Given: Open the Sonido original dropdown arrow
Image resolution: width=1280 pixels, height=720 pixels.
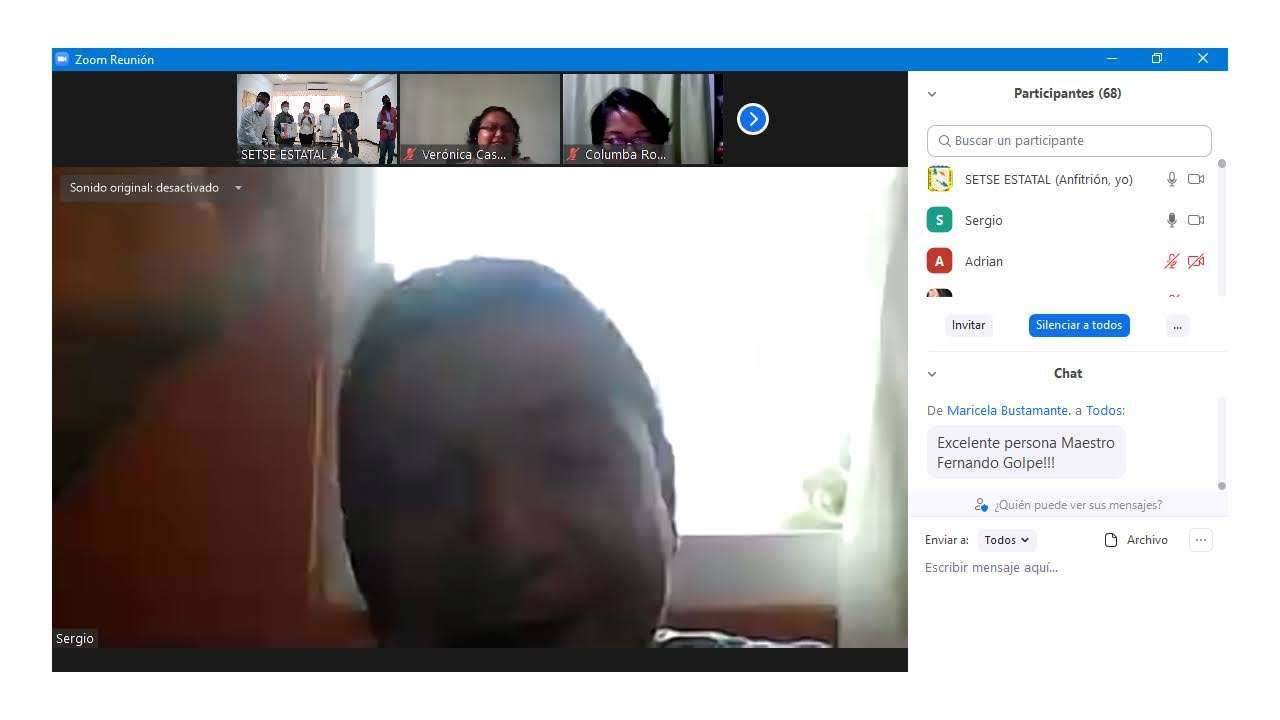Looking at the screenshot, I should [x=238, y=188].
